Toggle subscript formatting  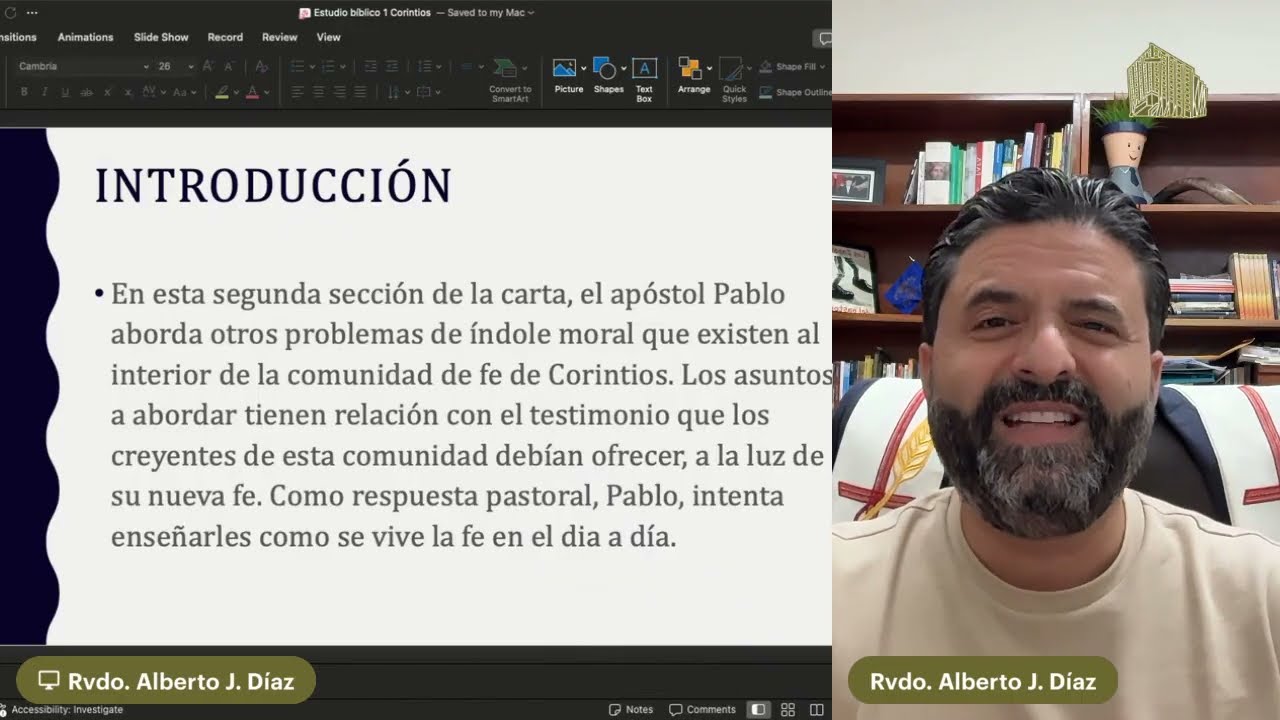coord(128,92)
